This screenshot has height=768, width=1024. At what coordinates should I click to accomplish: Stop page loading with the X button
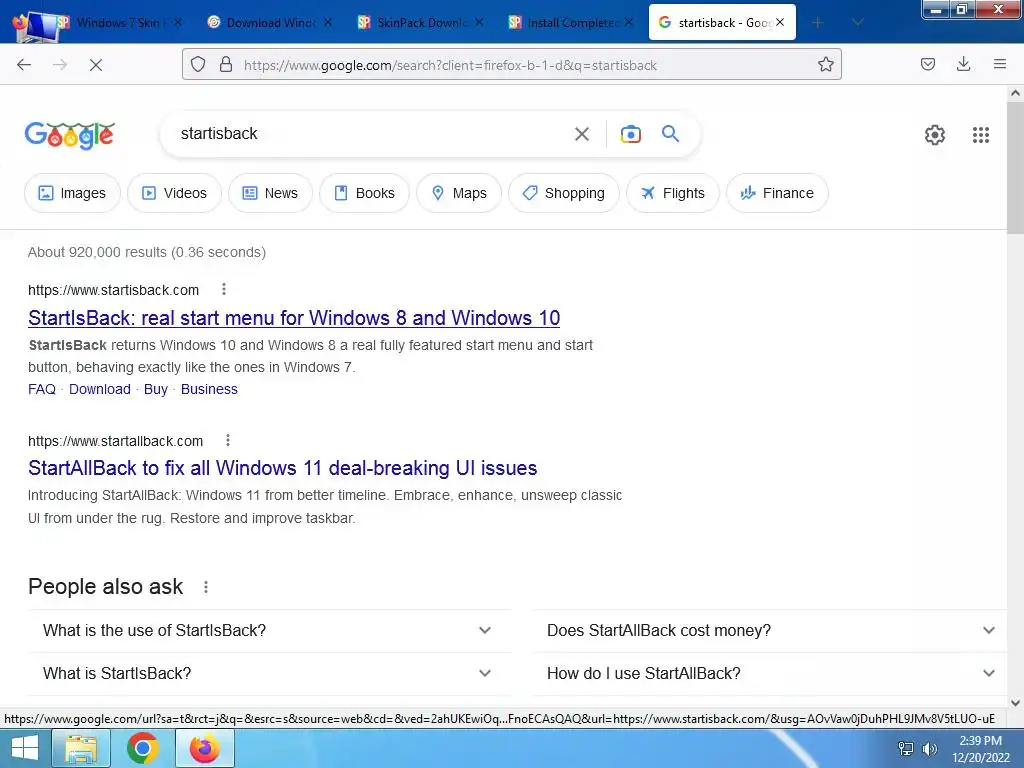pyautogui.click(x=95, y=65)
